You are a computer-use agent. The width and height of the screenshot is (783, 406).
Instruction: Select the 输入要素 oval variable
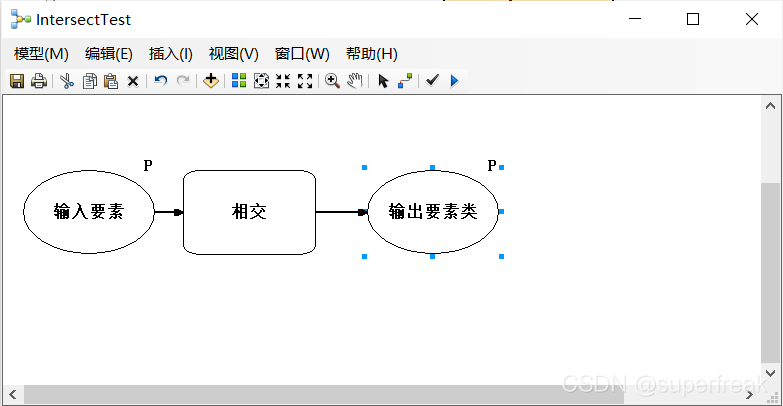[89, 212]
